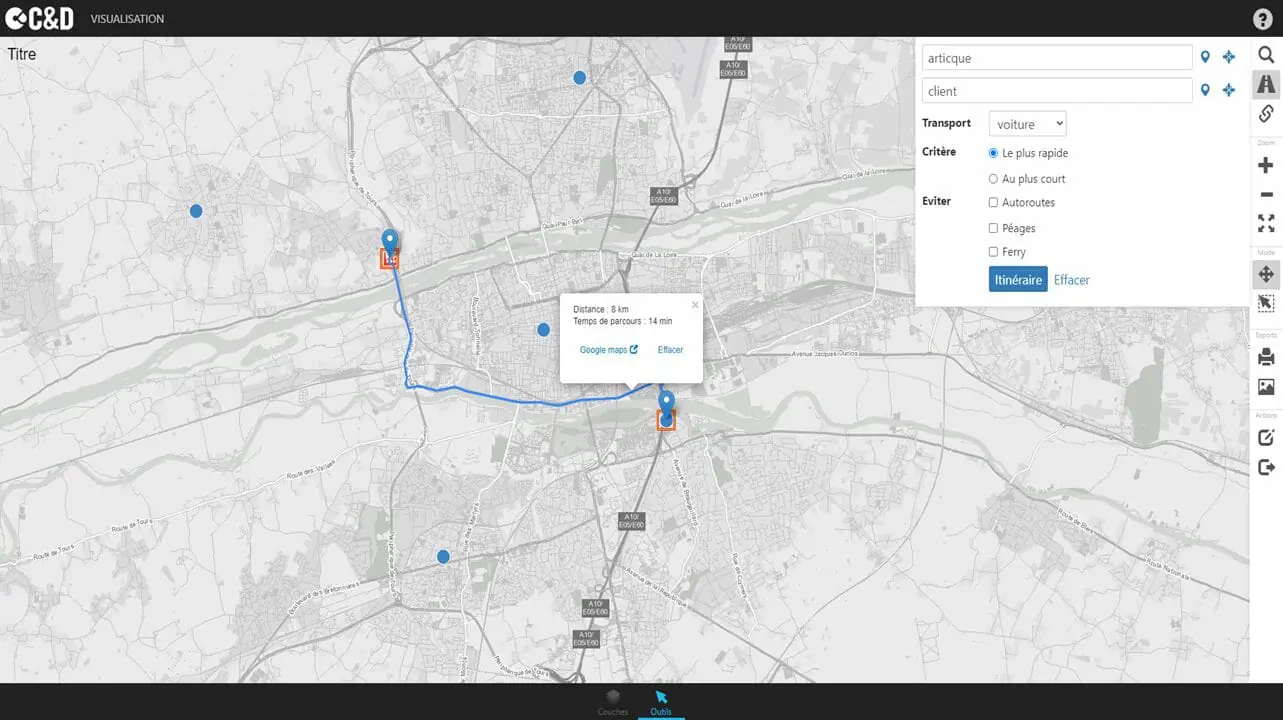Open help with question mark icon

click(x=1262, y=19)
